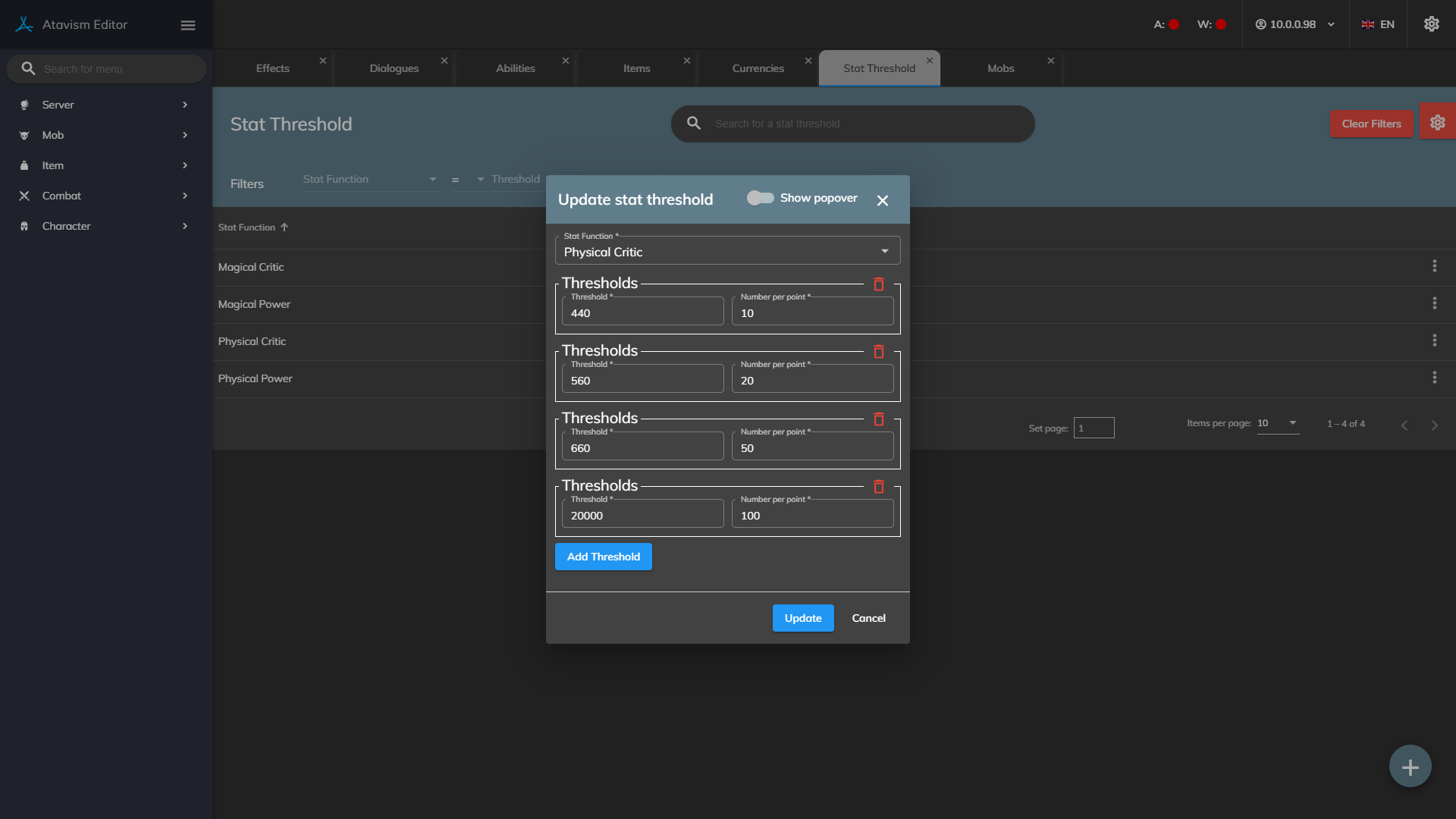Sort by Stat Function arrow
This screenshot has height=819, width=1456.
(284, 227)
